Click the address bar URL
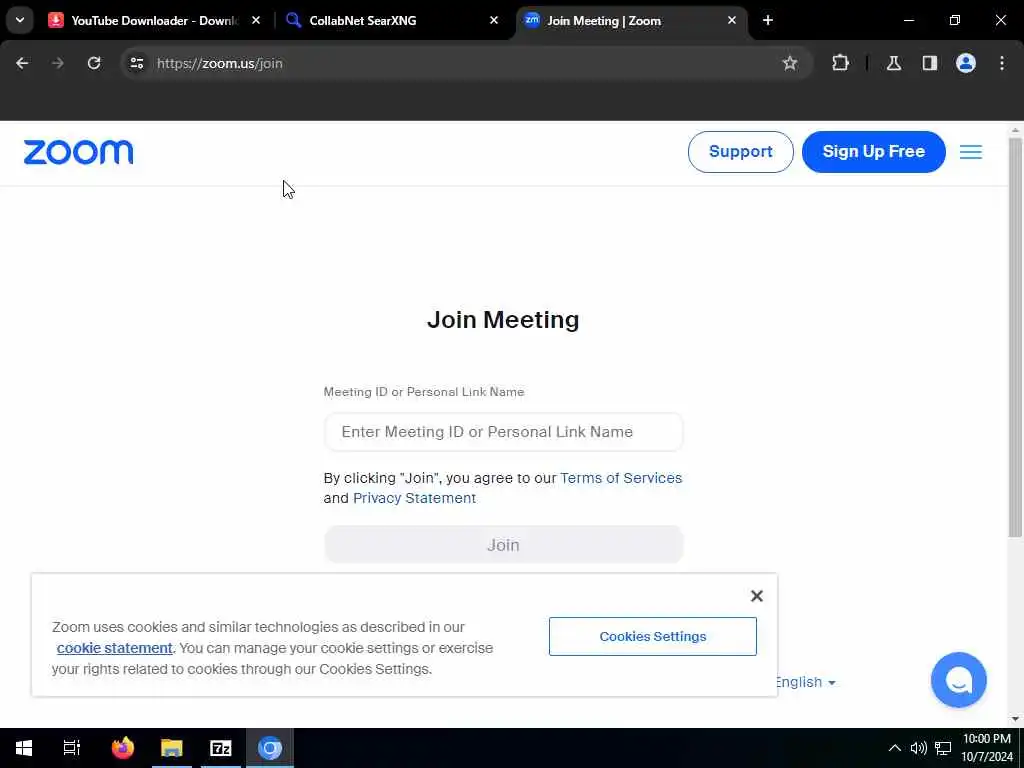Screen dimensions: 1024x768 pyautogui.click(x=219, y=63)
